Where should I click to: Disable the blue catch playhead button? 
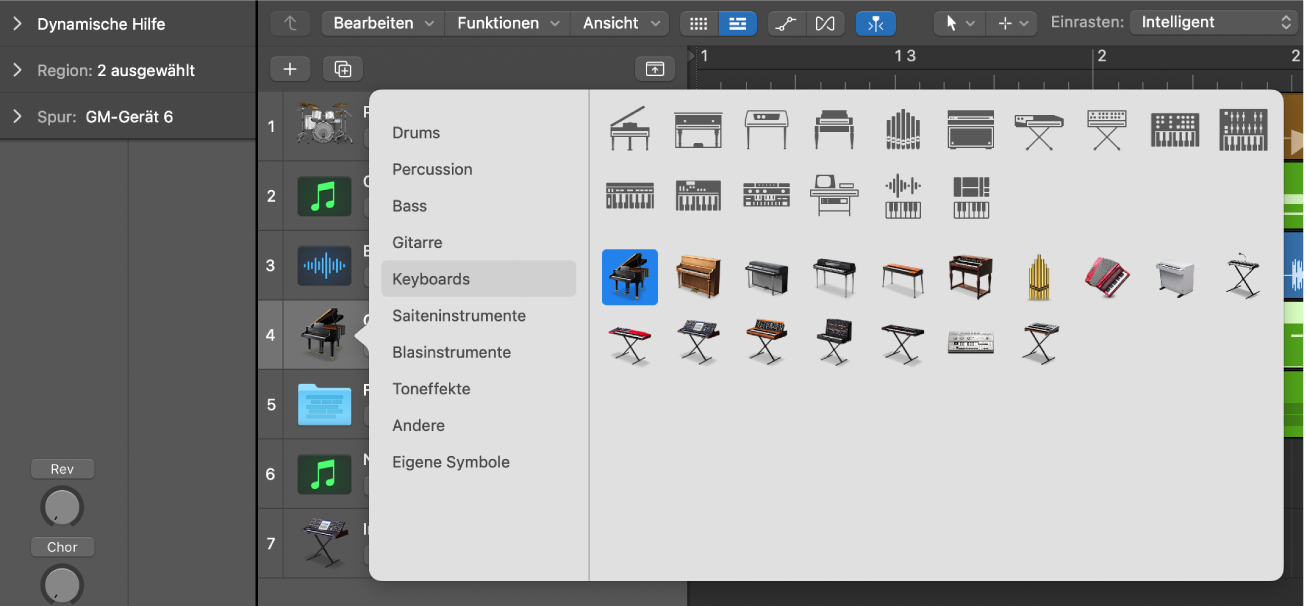click(x=875, y=23)
